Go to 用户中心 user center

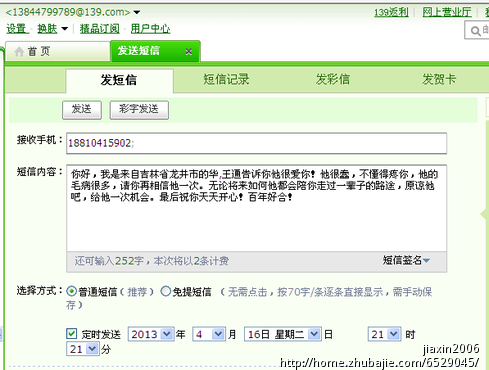coord(150,29)
